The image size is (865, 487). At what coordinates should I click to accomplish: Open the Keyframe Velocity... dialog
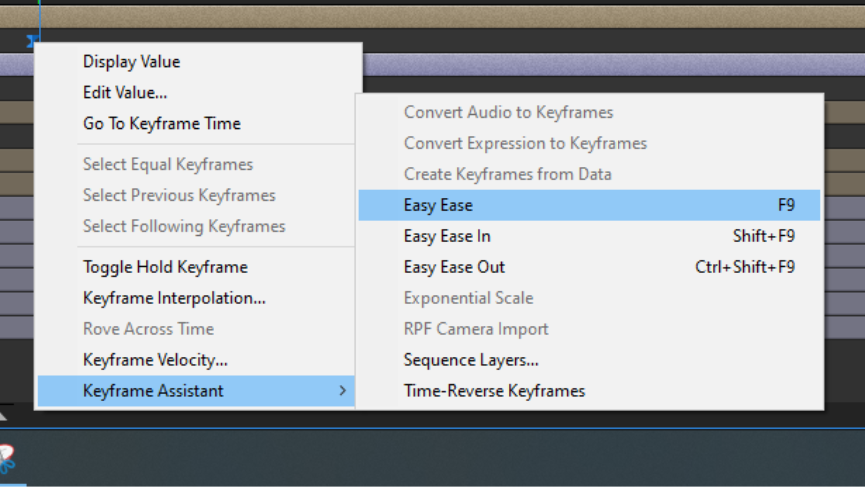[155, 360]
